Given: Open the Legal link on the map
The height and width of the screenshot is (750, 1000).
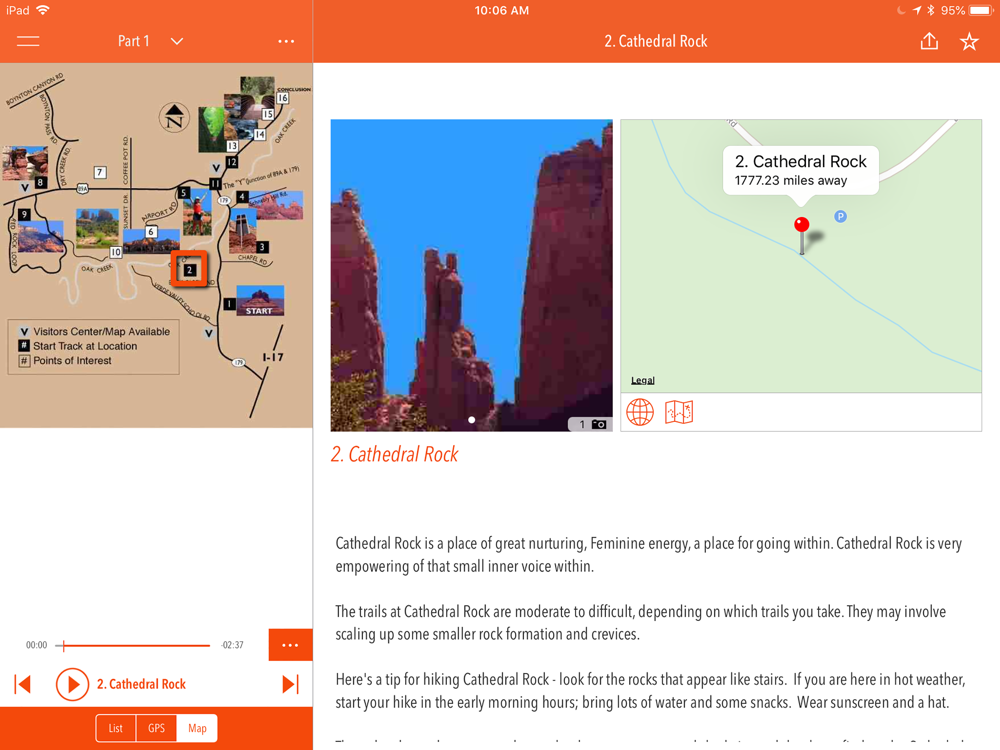Looking at the screenshot, I should (642, 380).
